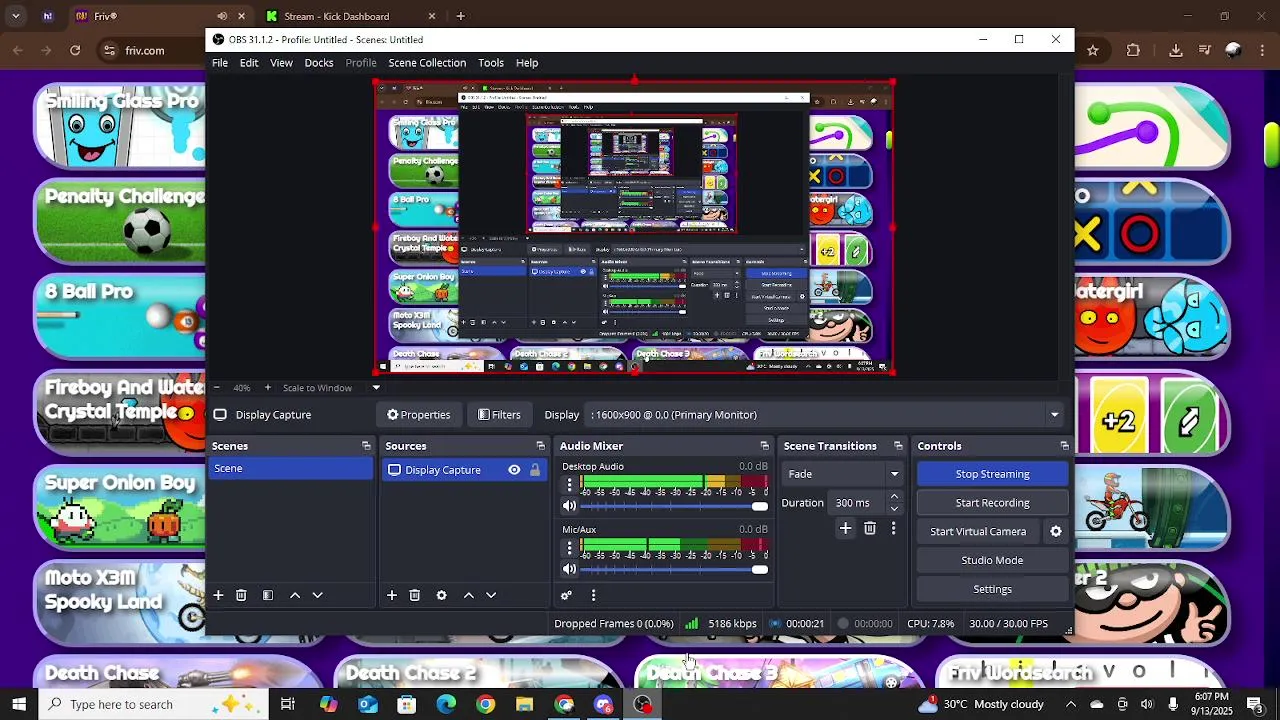The width and height of the screenshot is (1280, 720).
Task: Increase transition duration with up stepper
Action: pos(894,497)
